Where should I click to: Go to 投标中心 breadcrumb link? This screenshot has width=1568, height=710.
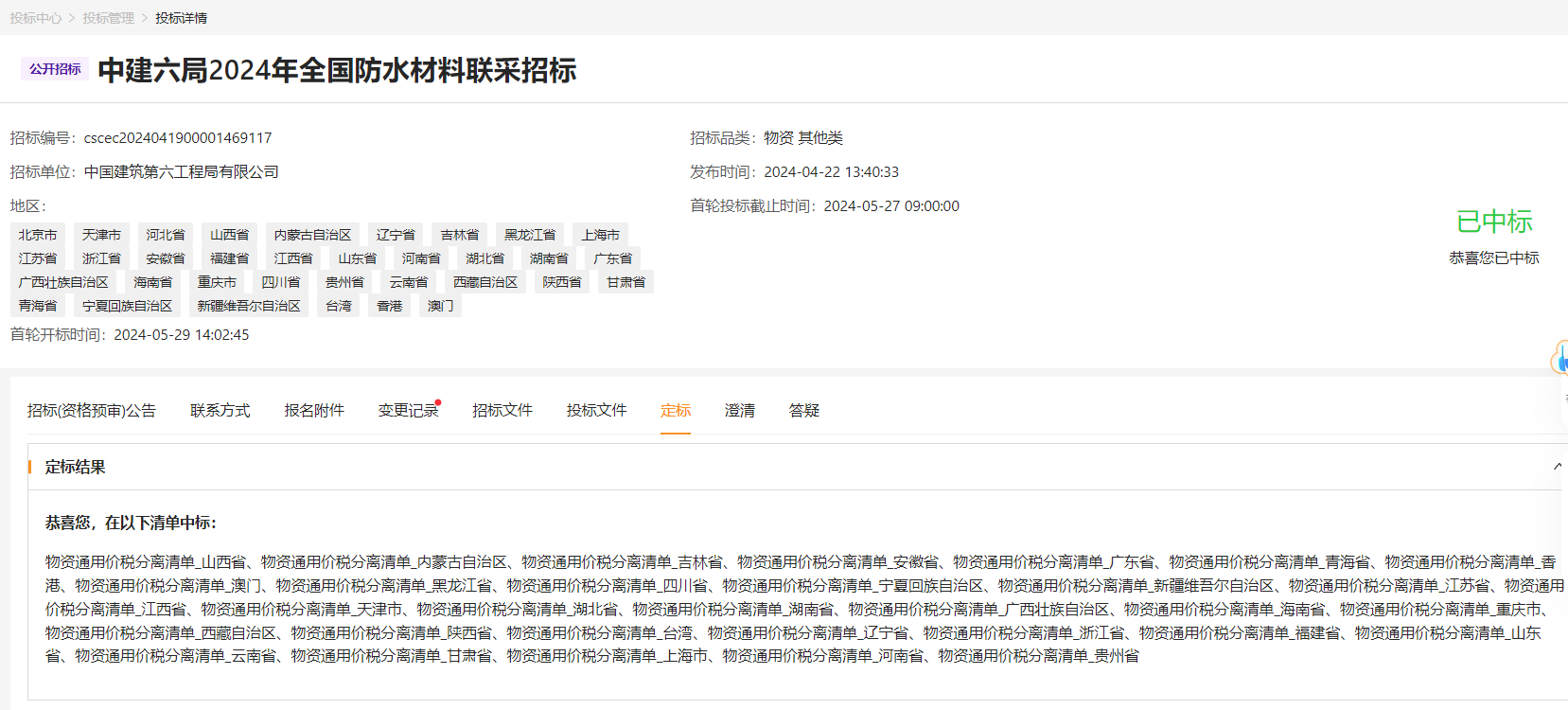pyautogui.click(x=36, y=18)
